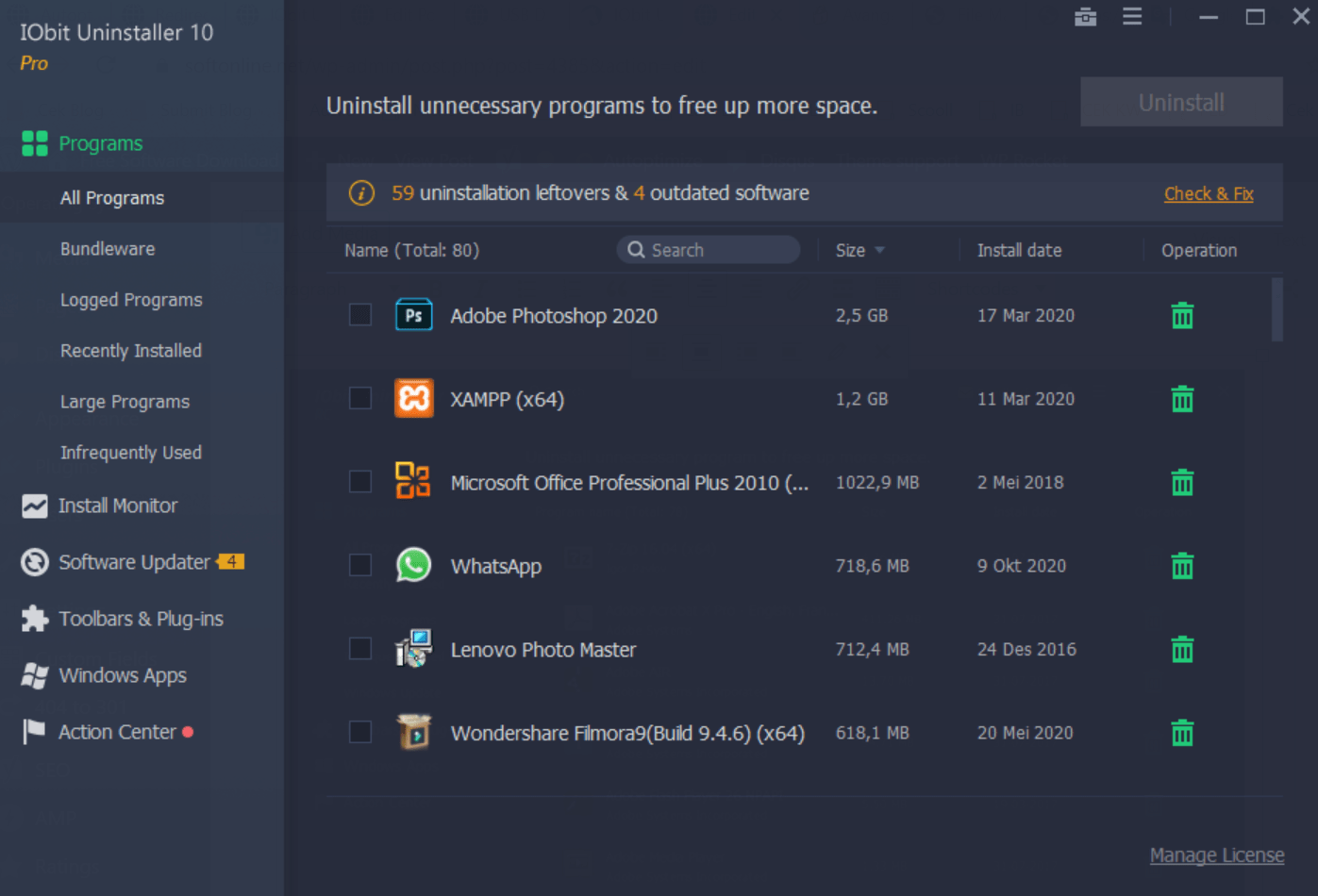The width and height of the screenshot is (1318, 896).
Task: Open the toolbox briefcase icon in title bar
Action: click(x=1085, y=17)
